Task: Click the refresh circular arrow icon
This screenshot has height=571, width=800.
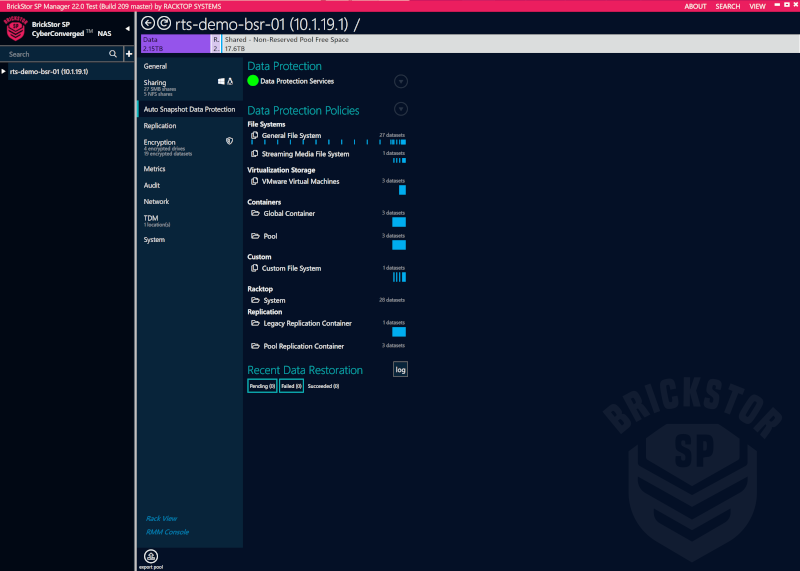Action: 164,23
